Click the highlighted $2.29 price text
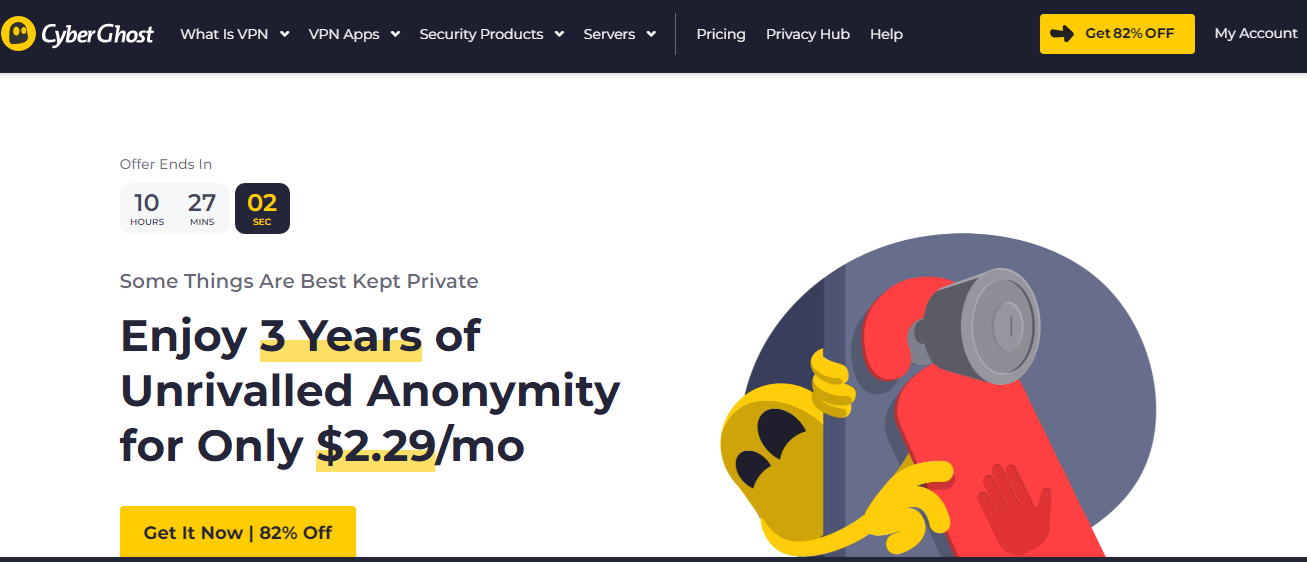1307x562 pixels. (x=376, y=446)
